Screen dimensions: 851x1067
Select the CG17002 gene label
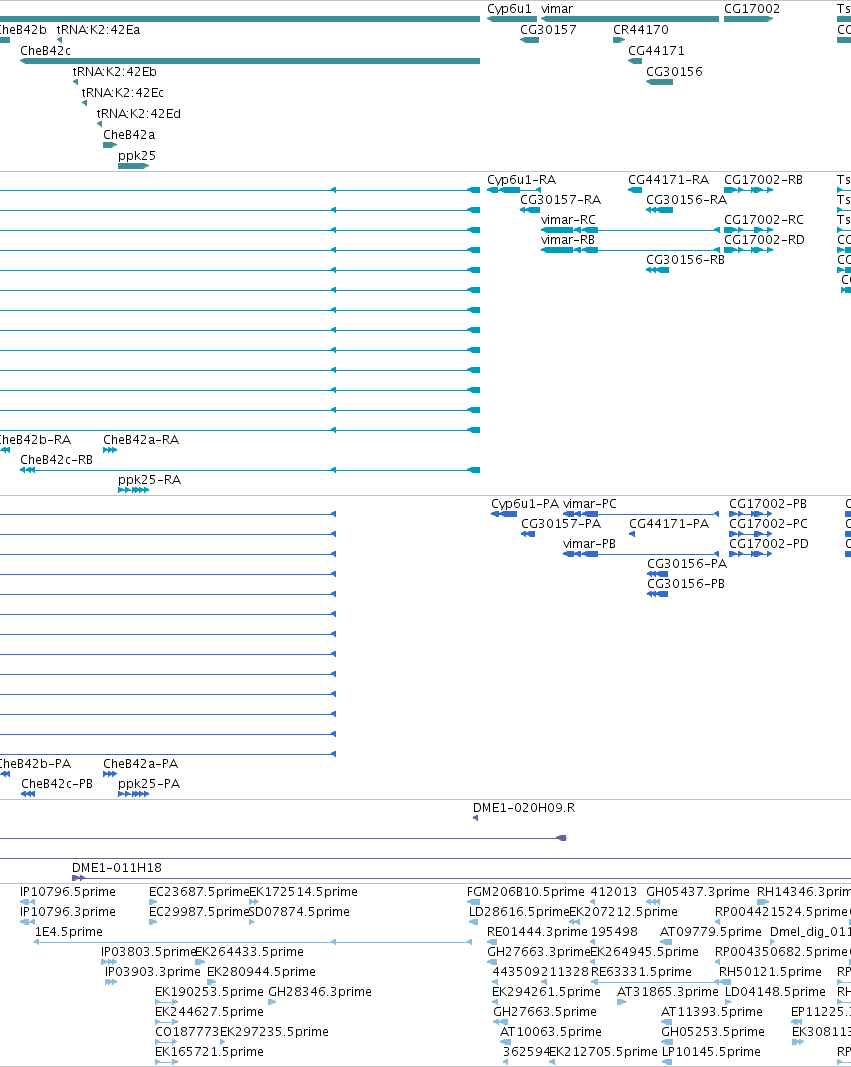tap(752, 9)
